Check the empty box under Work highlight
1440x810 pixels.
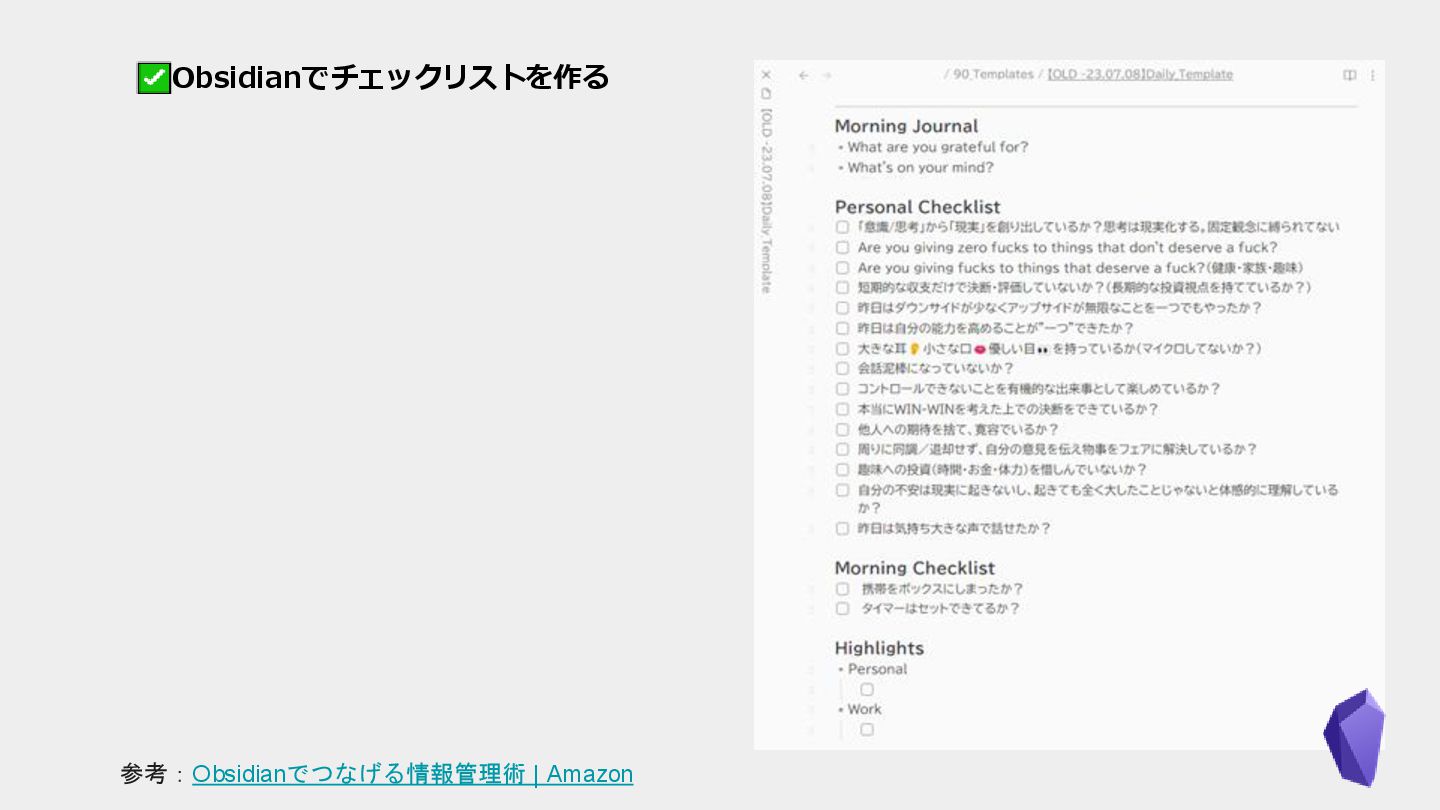click(867, 729)
